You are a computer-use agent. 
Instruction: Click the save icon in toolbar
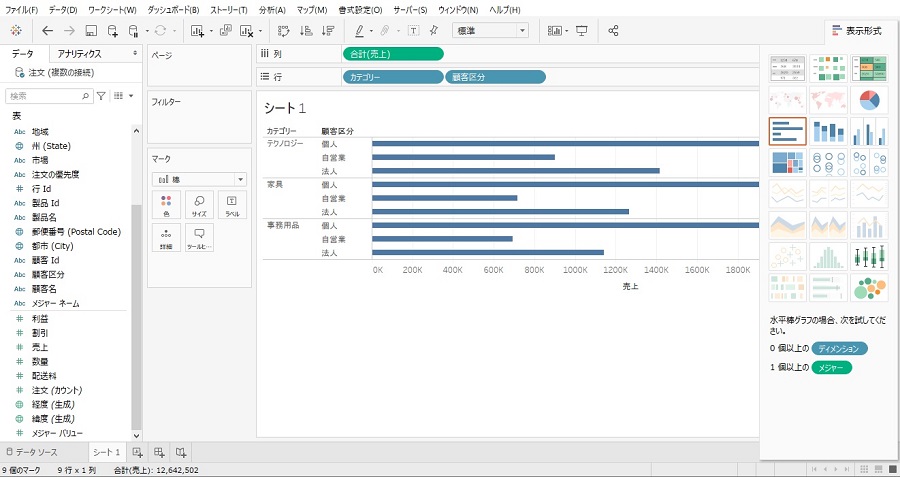[x=91, y=31]
